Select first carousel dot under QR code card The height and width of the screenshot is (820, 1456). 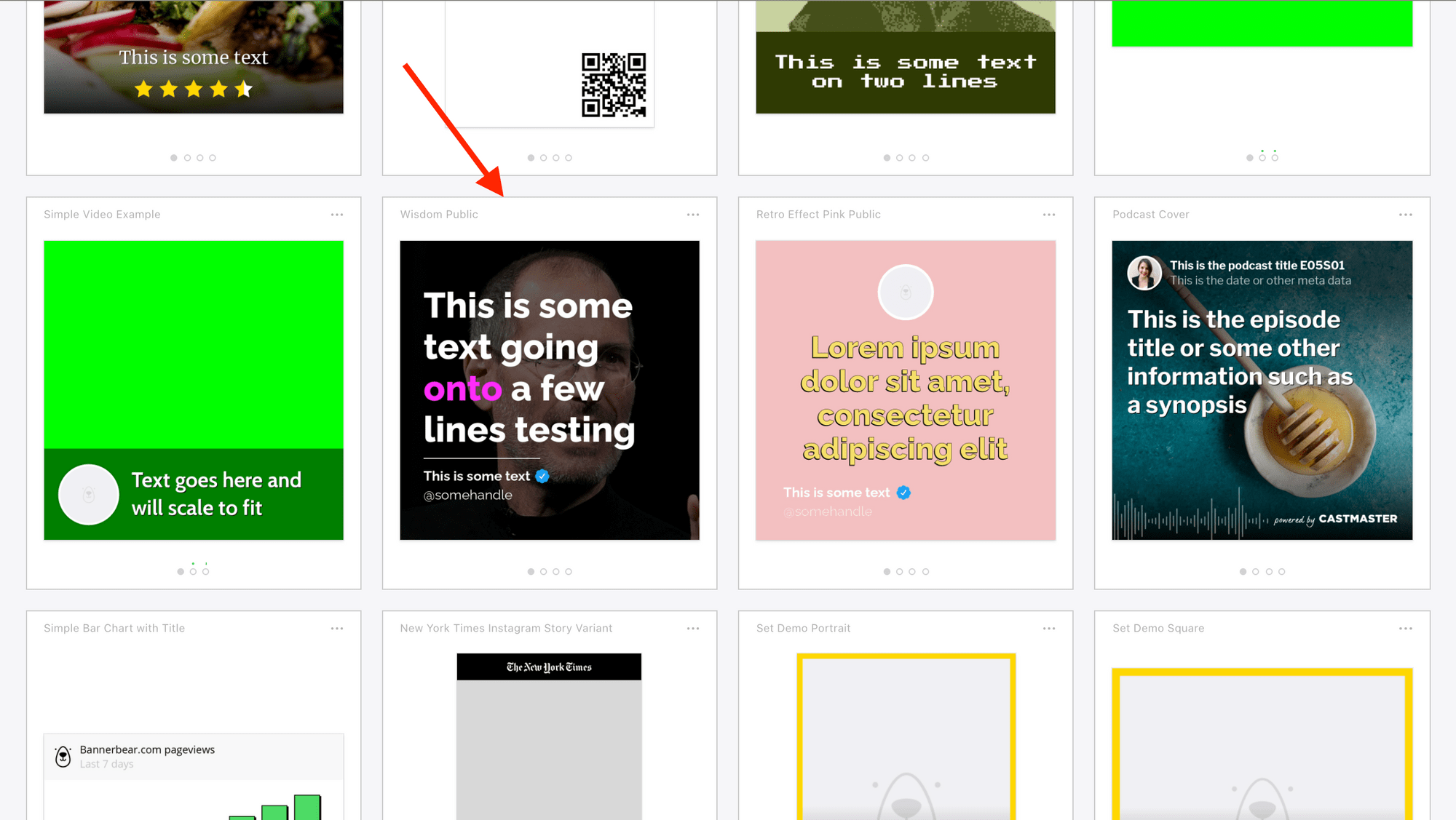[531, 158]
